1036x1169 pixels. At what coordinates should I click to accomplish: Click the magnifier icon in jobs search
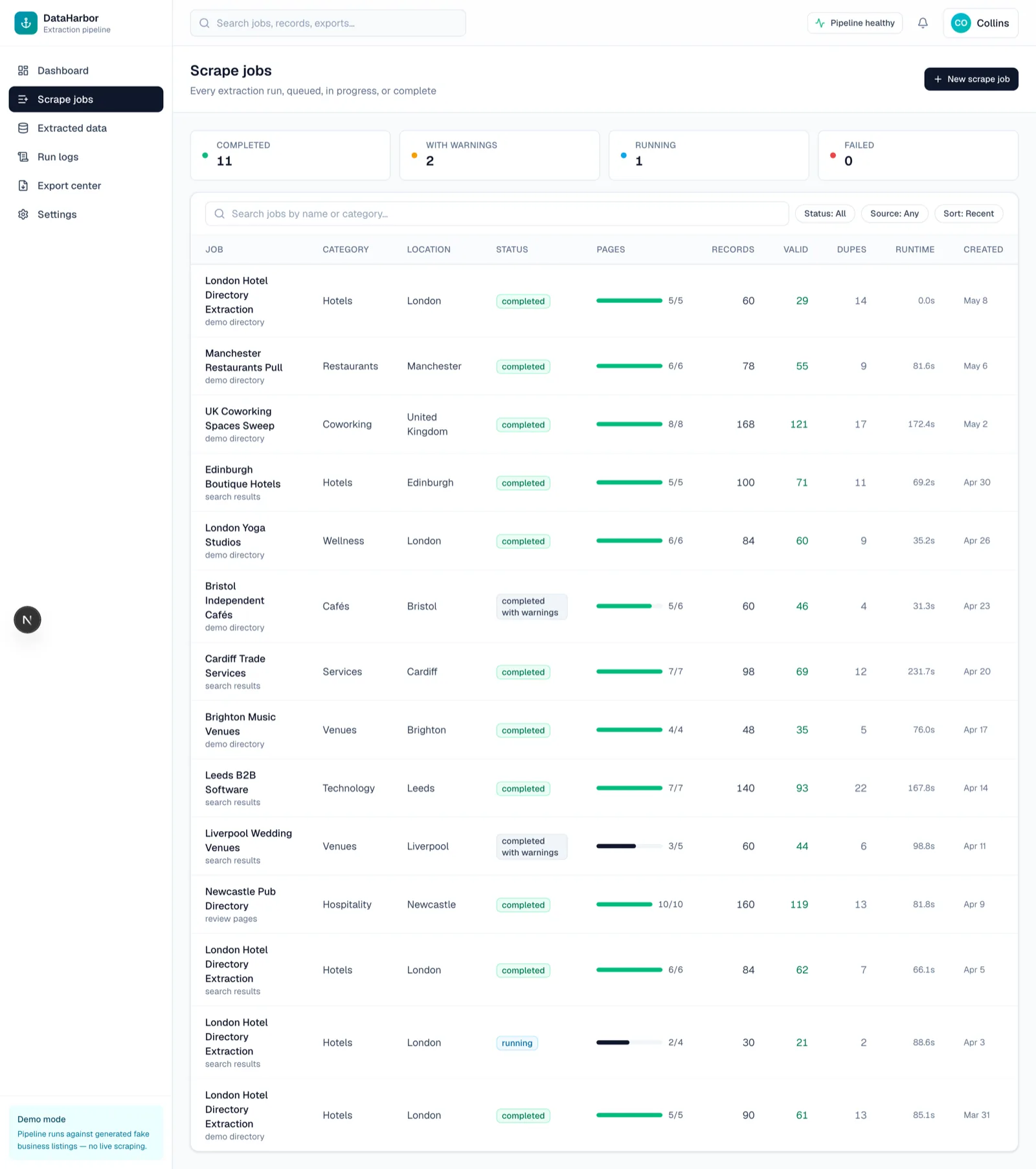tap(220, 214)
